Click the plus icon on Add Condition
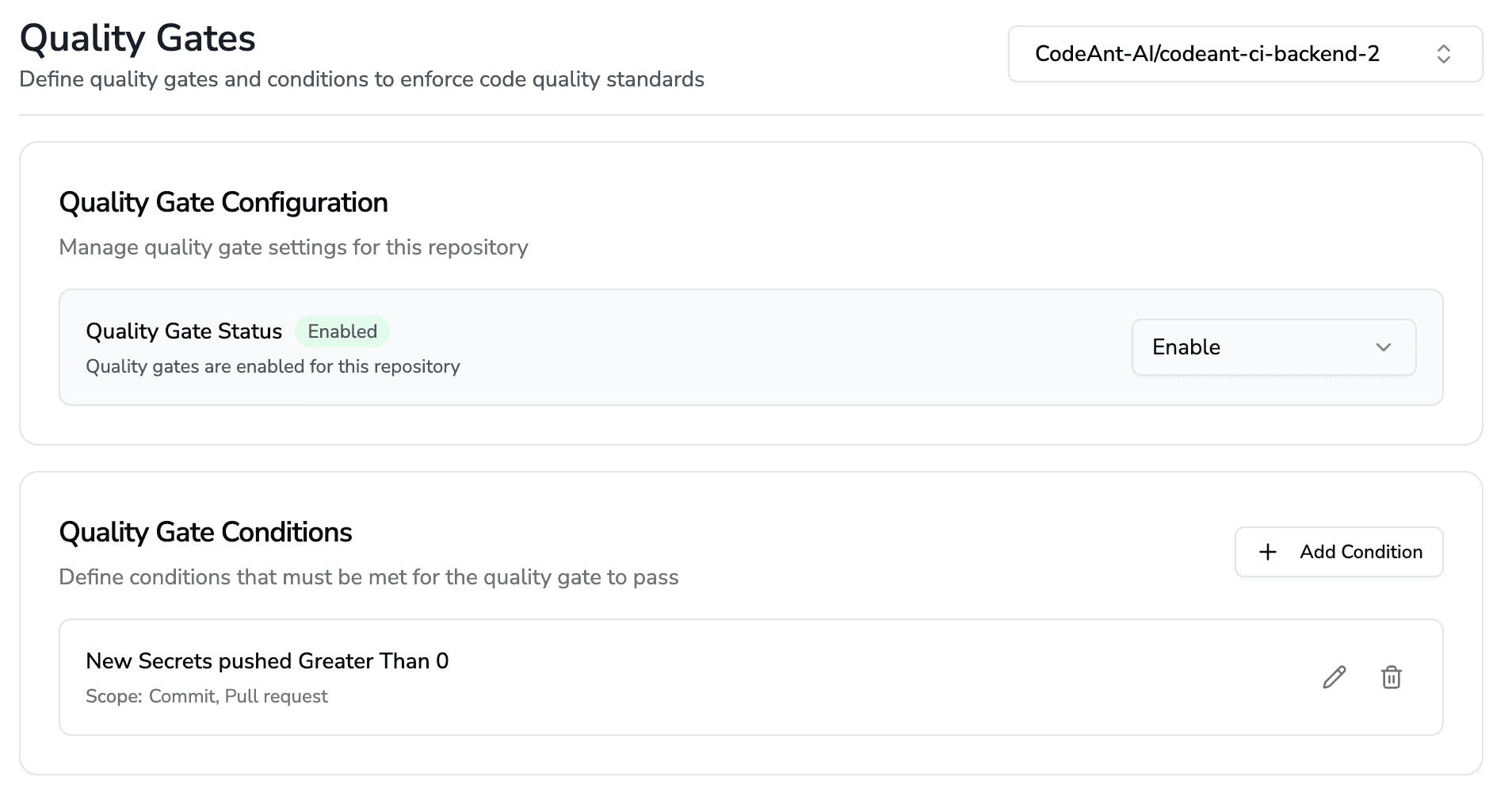 (x=1268, y=551)
